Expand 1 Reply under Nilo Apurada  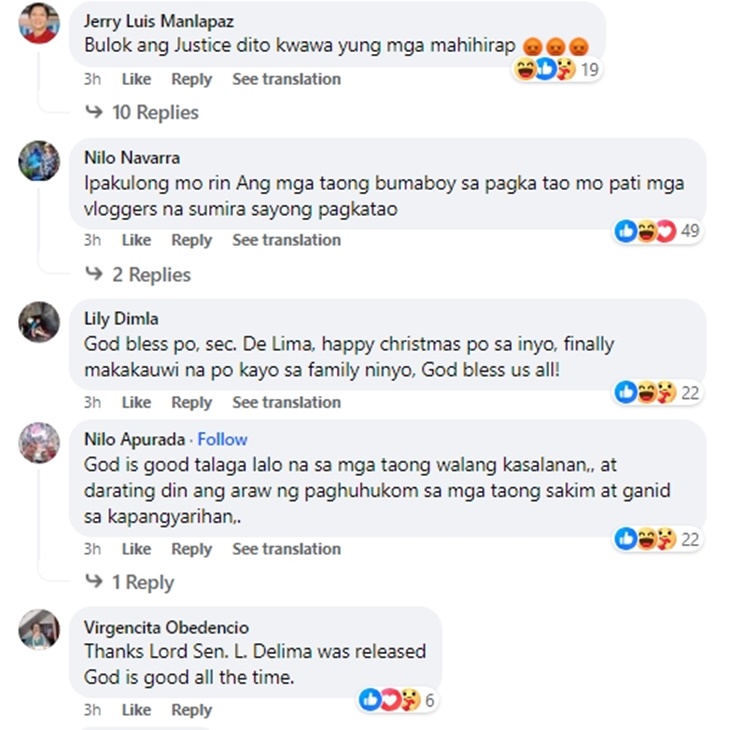tap(130, 582)
